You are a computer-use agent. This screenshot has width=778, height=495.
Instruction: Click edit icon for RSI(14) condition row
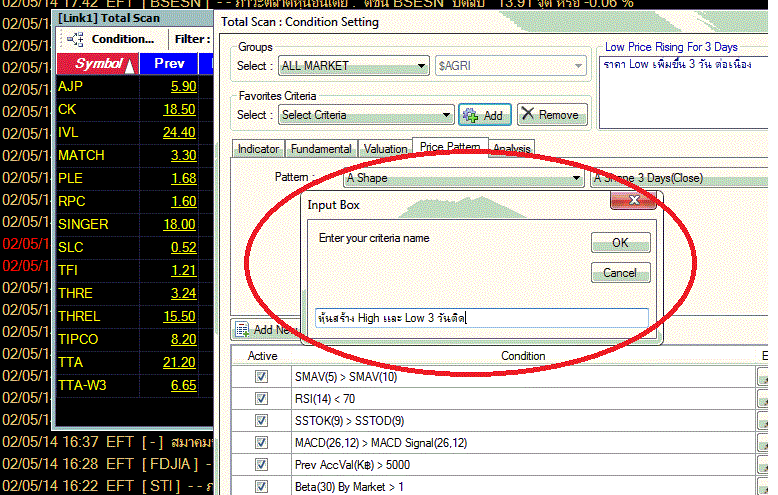click(763, 399)
